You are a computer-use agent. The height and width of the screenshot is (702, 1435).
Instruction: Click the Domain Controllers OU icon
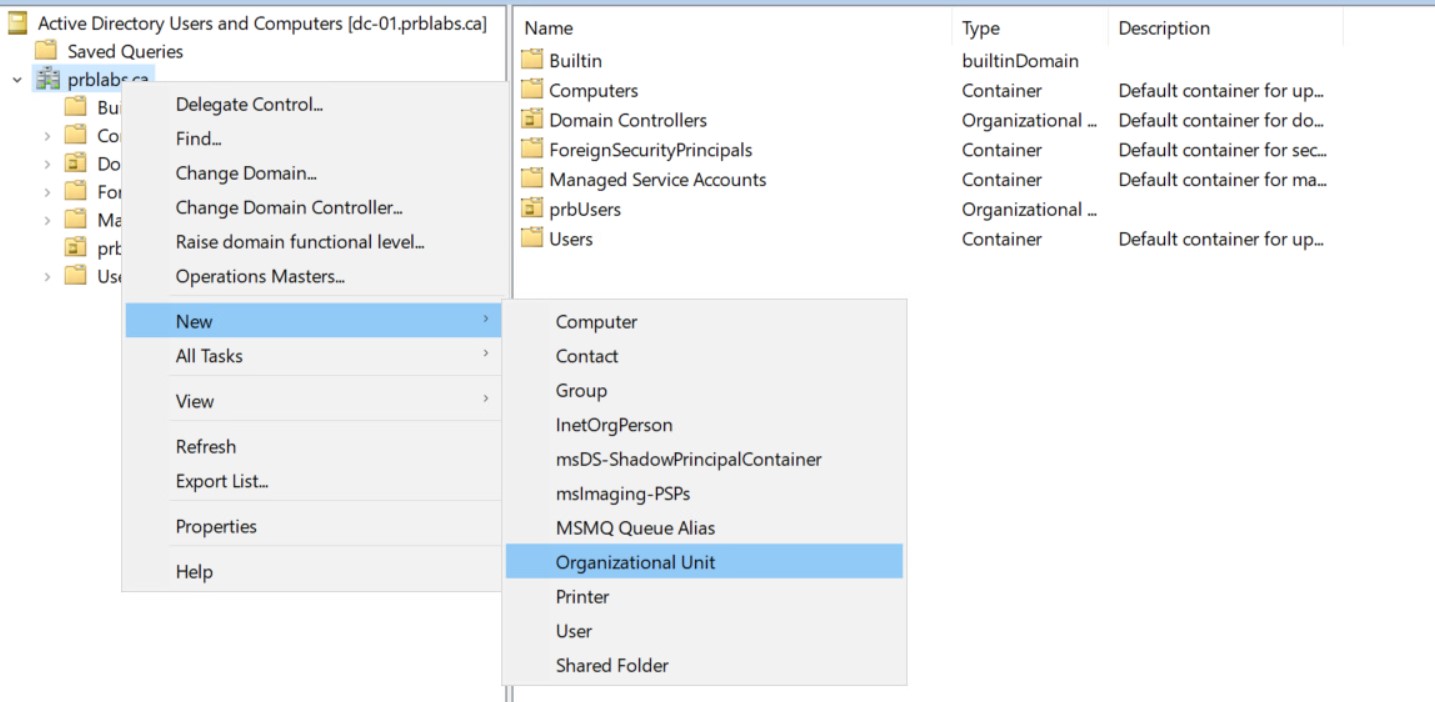[532, 120]
